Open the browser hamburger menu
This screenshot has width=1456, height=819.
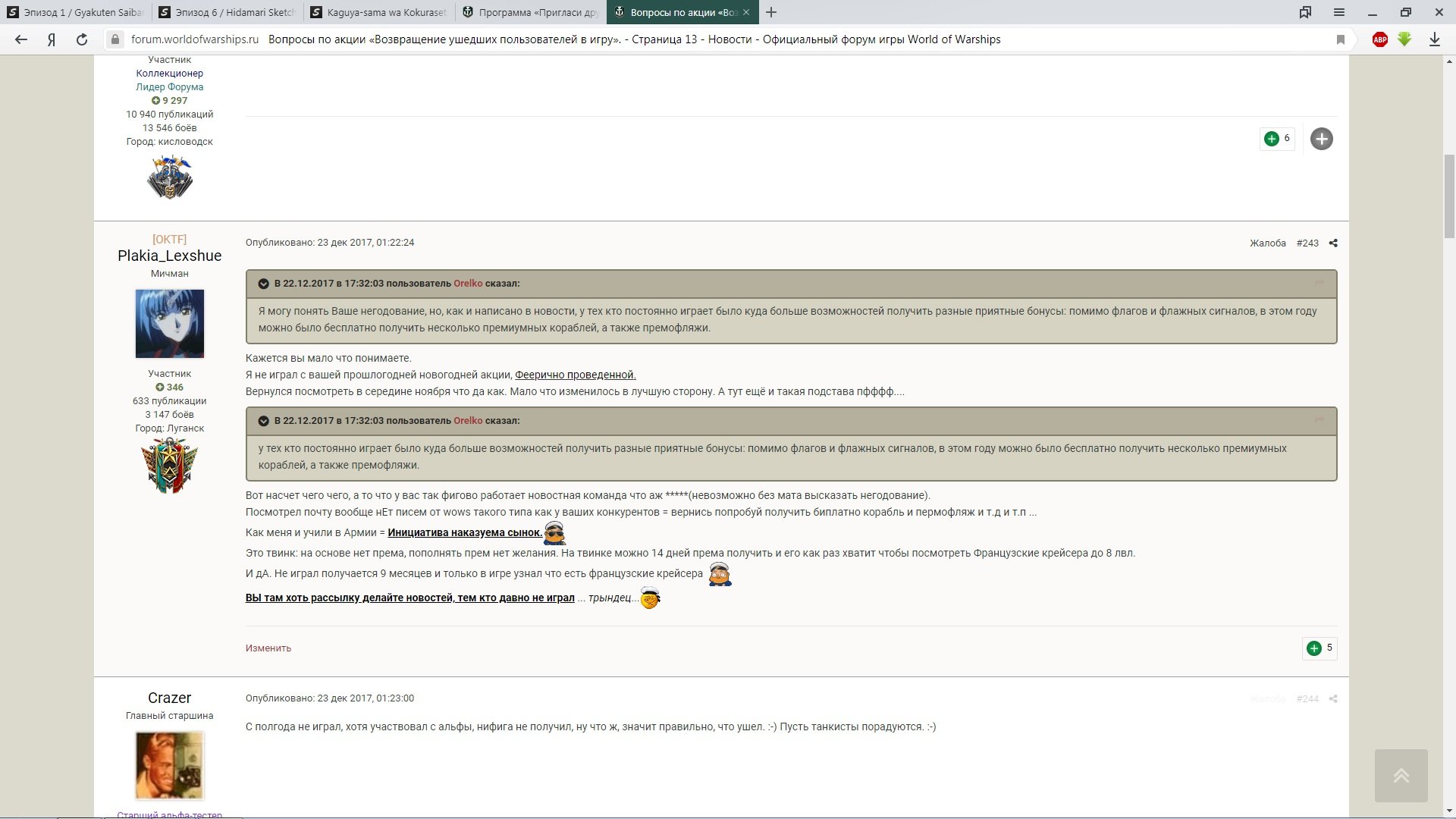coord(1339,12)
